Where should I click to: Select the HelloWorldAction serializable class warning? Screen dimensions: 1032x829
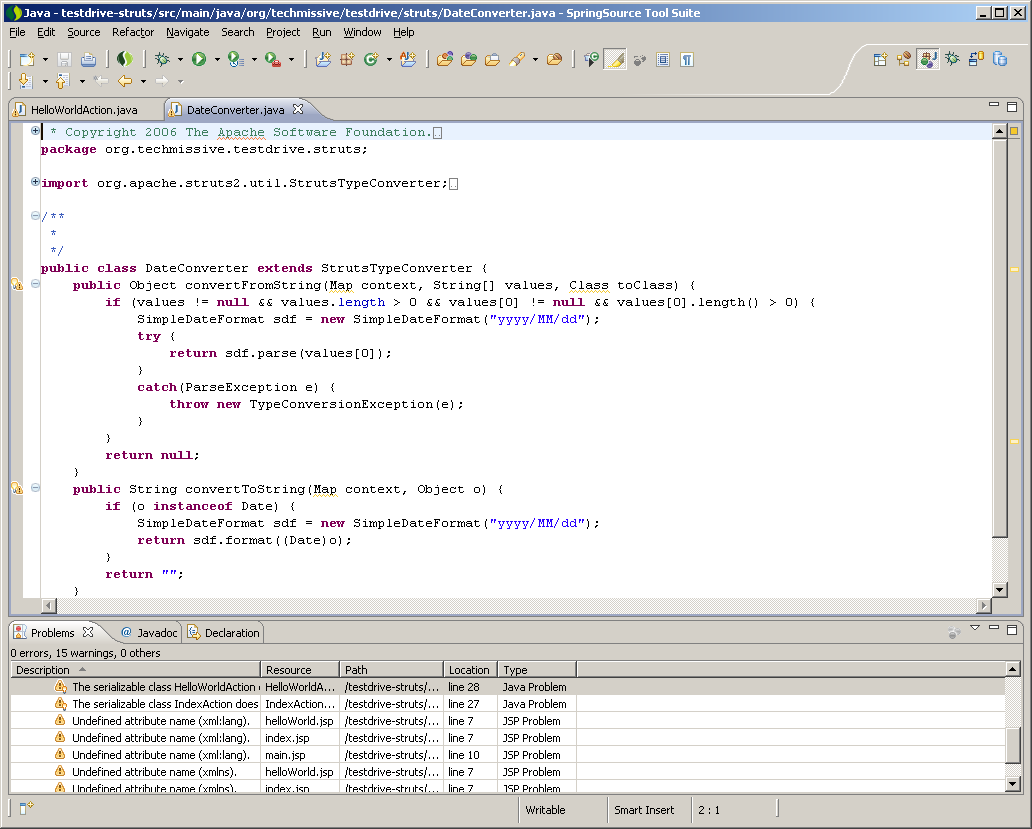(507, 687)
